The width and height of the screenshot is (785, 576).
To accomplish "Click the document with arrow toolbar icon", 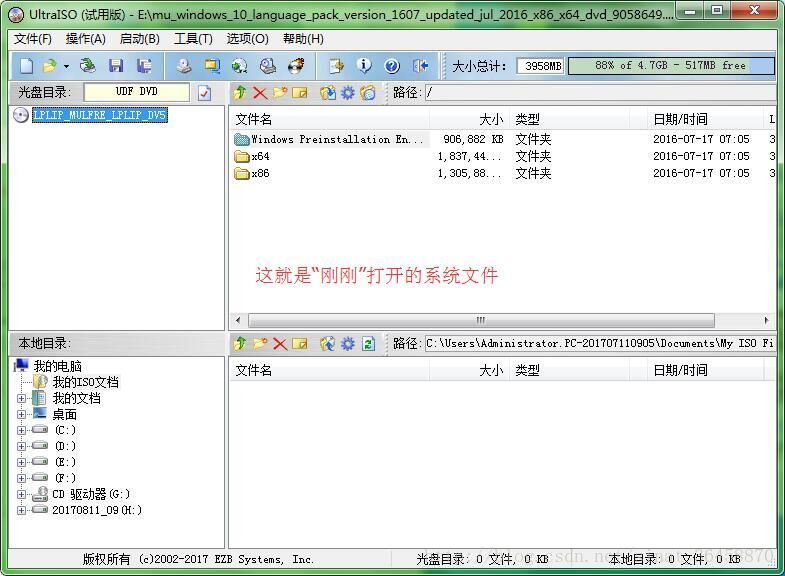I will [x=336, y=66].
